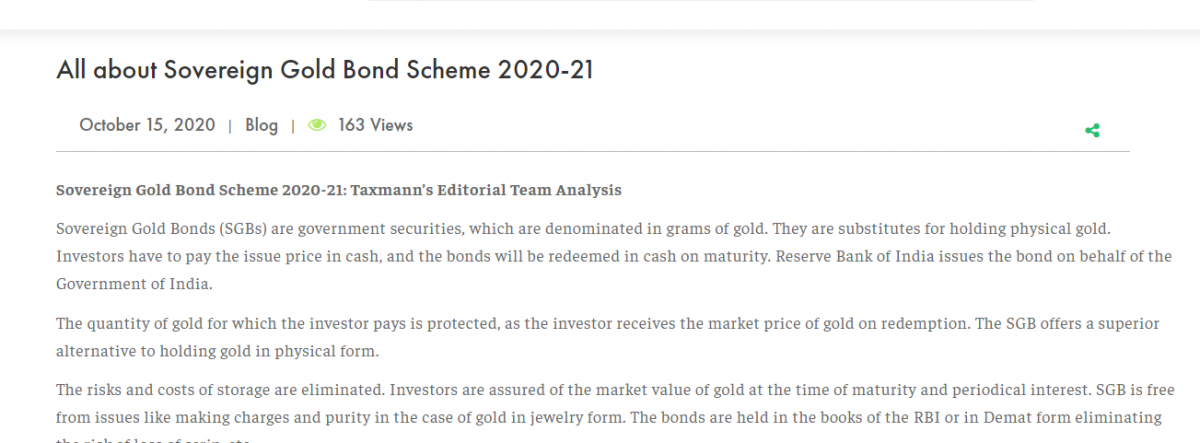Open the Blog category link
1200x443 pixels.
pos(261,126)
